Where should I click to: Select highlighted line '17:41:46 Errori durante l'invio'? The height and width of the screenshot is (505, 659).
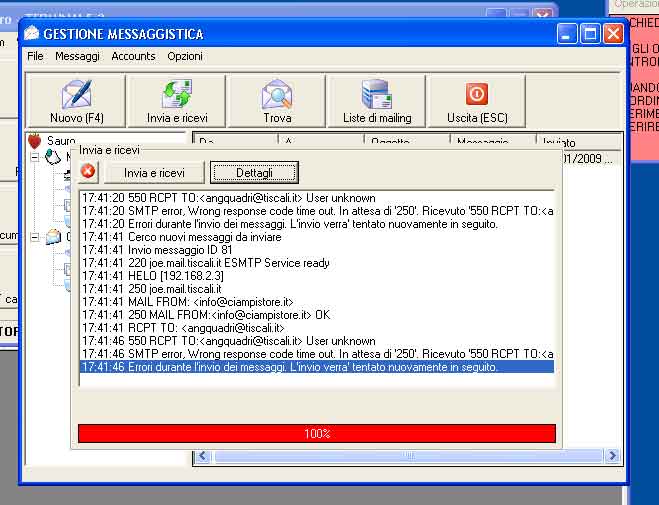(x=317, y=367)
